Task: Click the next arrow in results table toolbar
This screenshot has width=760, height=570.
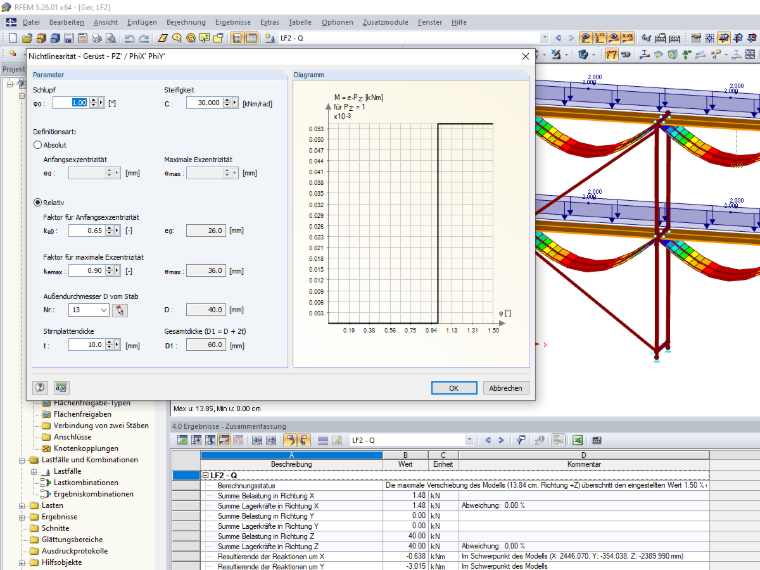Action: (x=501, y=440)
